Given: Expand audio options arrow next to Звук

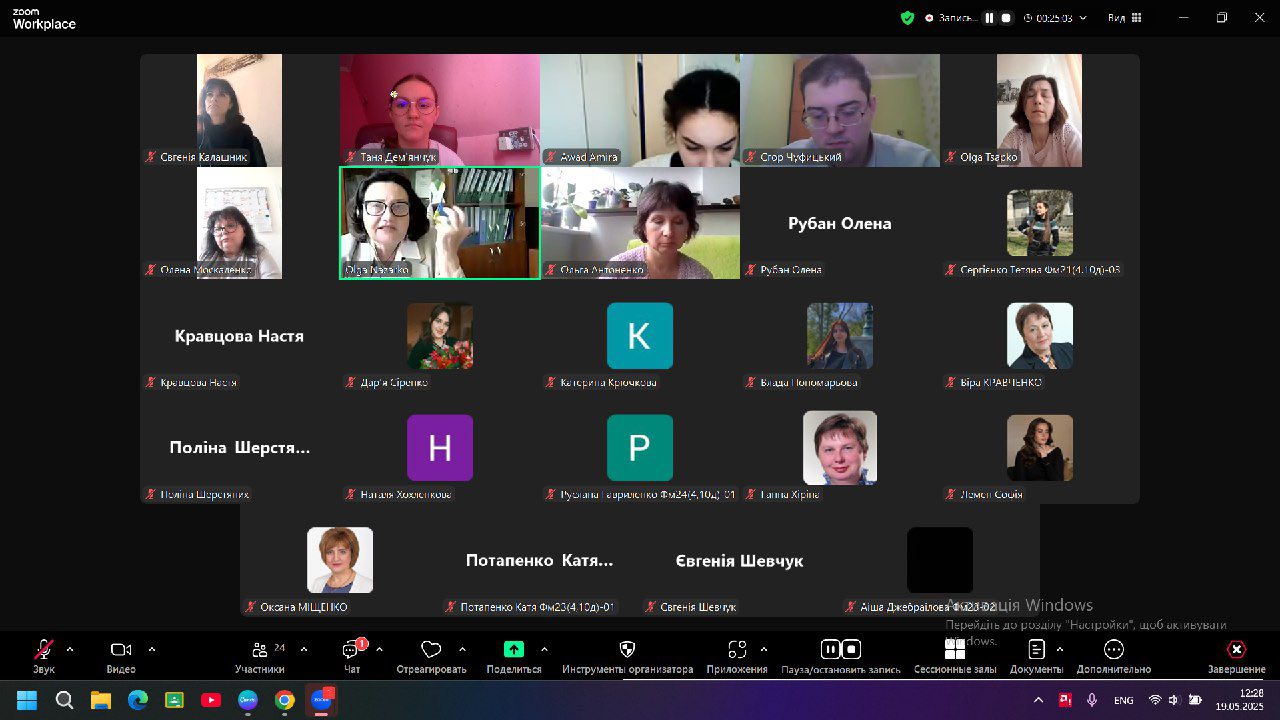Looking at the screenshot, I should click(70, 649).
